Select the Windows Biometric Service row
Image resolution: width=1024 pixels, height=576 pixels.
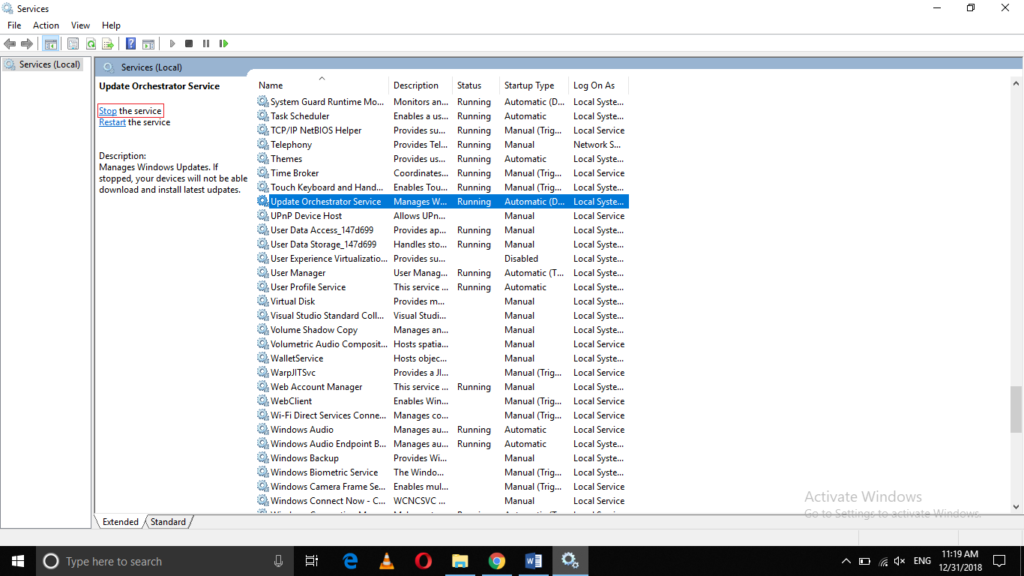click(442, 473)
